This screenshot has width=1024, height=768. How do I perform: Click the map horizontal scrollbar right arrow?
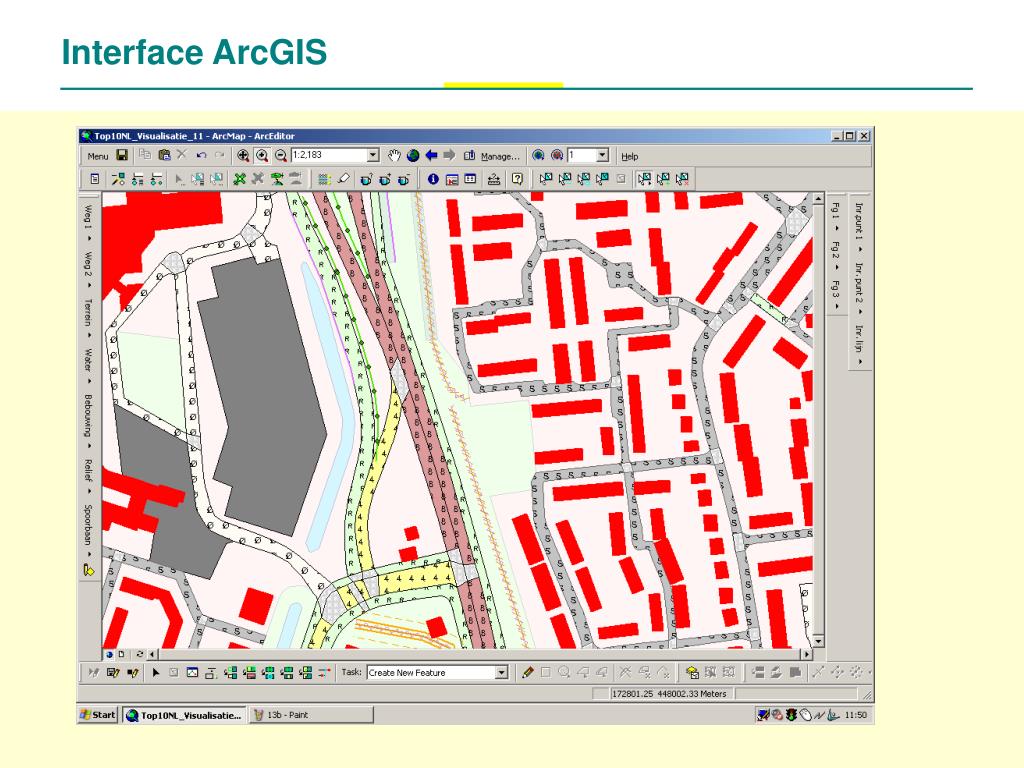click(x=807, y=654)
